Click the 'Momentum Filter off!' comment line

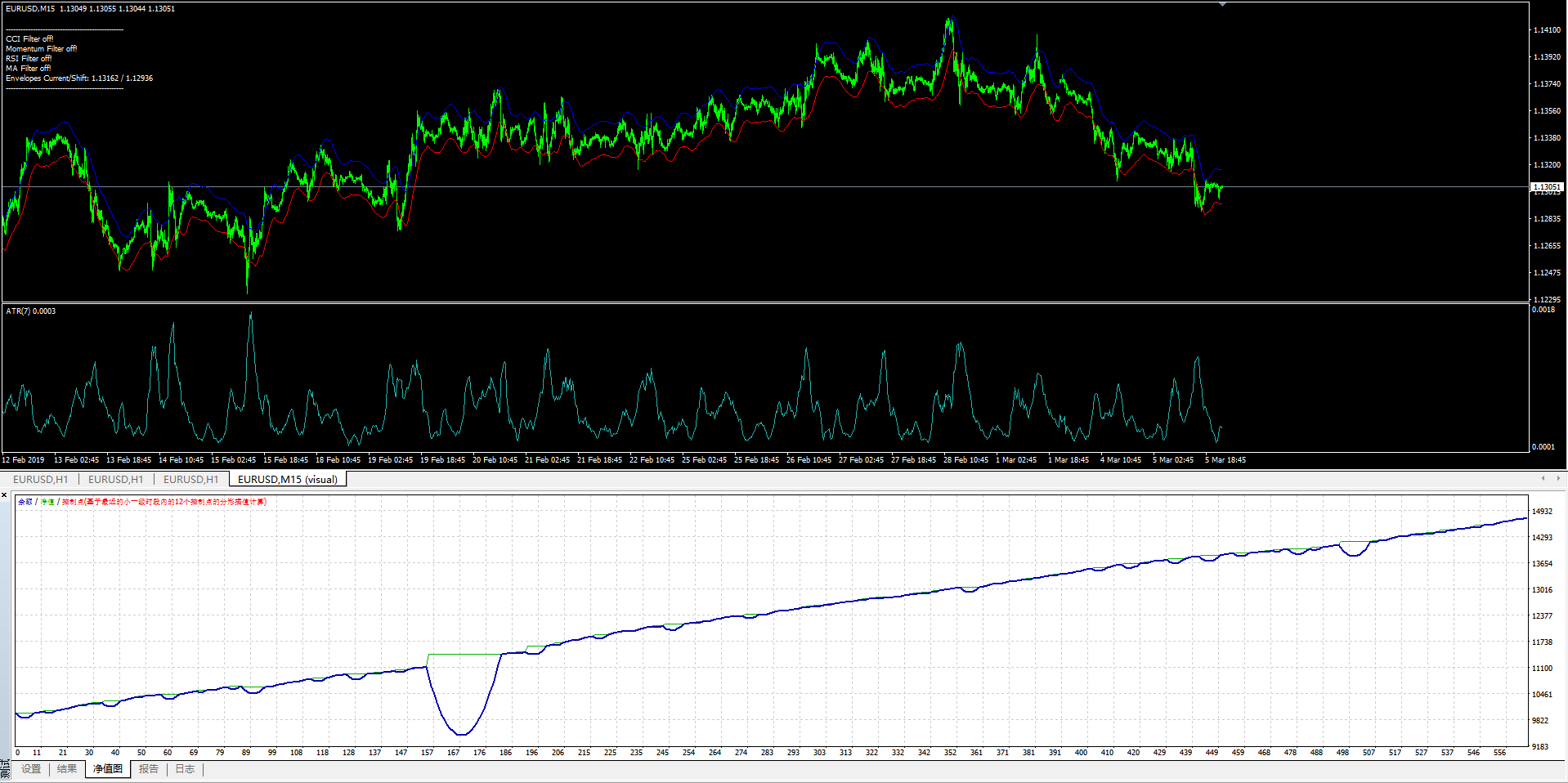(x=42, y=49)
